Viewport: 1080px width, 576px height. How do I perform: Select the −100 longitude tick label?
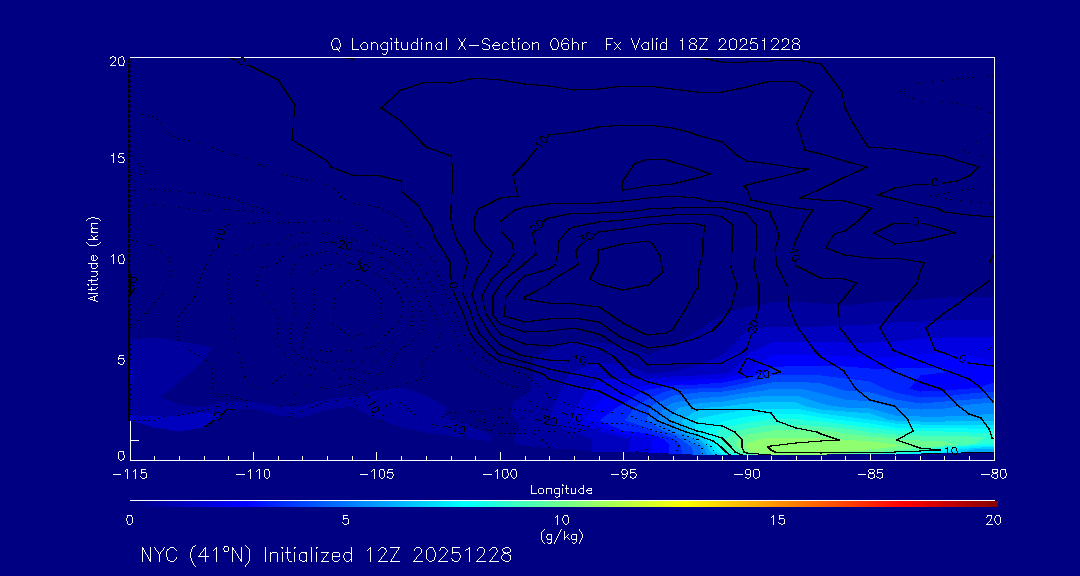(499, 475)
